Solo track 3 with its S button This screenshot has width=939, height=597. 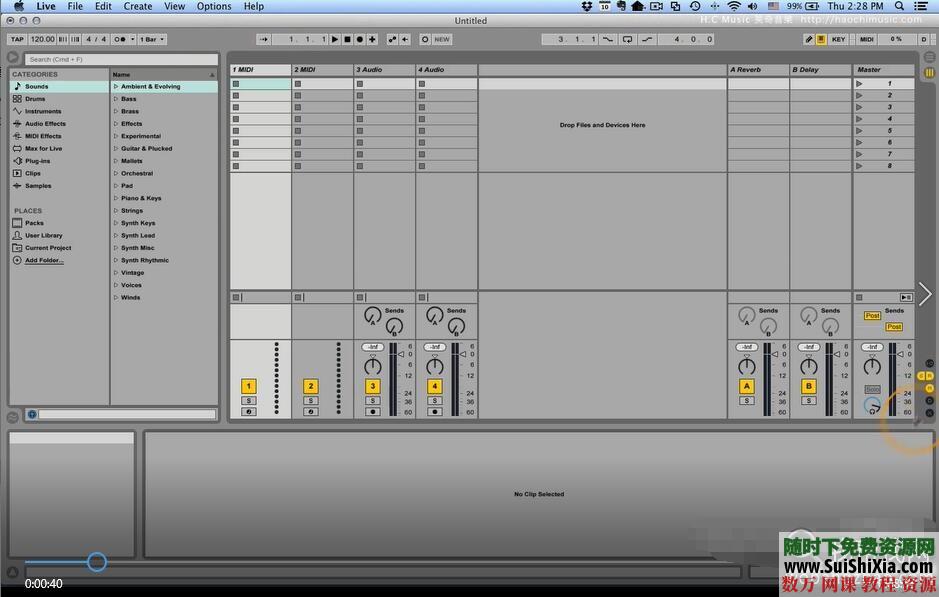pos(373,398)
